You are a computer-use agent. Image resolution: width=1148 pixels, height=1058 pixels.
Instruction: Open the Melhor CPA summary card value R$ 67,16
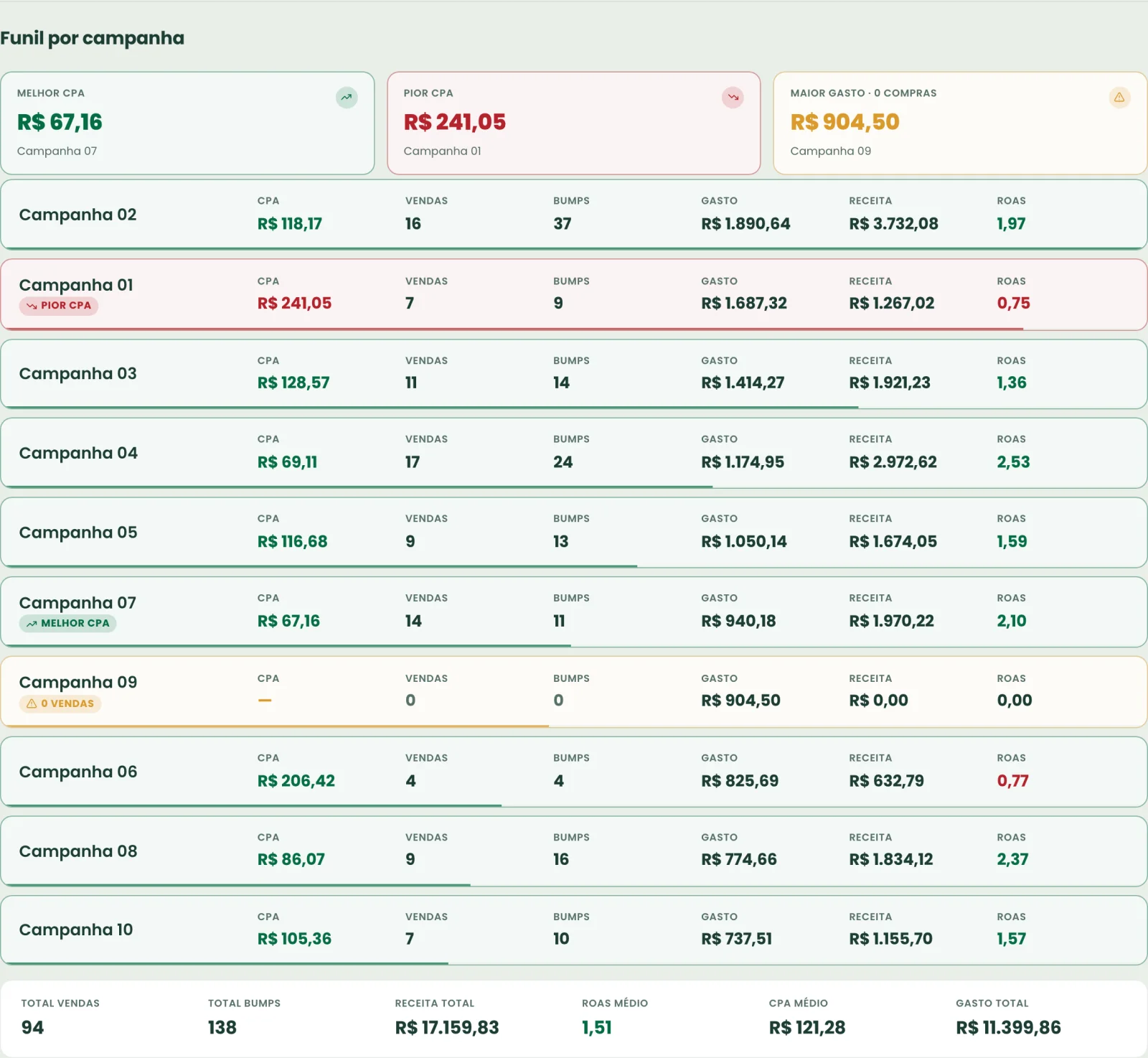[60, 122]
